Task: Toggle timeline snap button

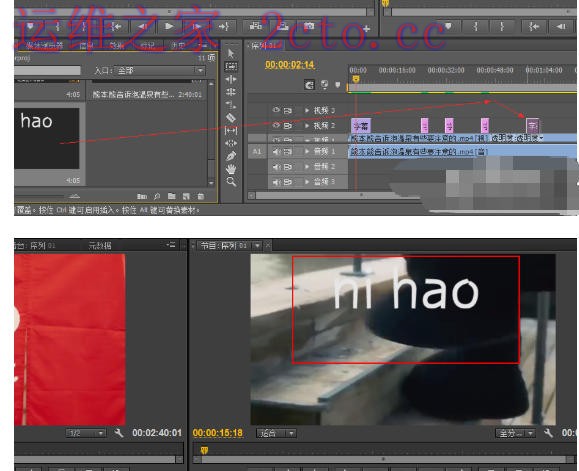Action: [309, 85]
